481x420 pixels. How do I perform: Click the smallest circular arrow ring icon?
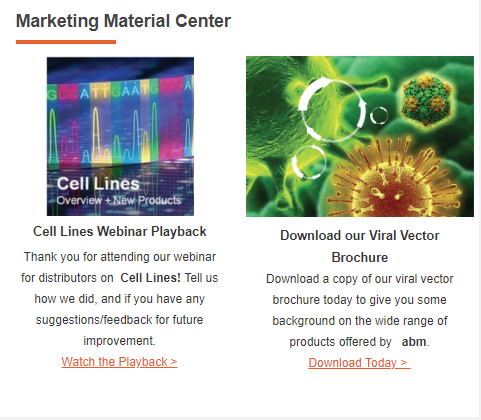[379, 115]
